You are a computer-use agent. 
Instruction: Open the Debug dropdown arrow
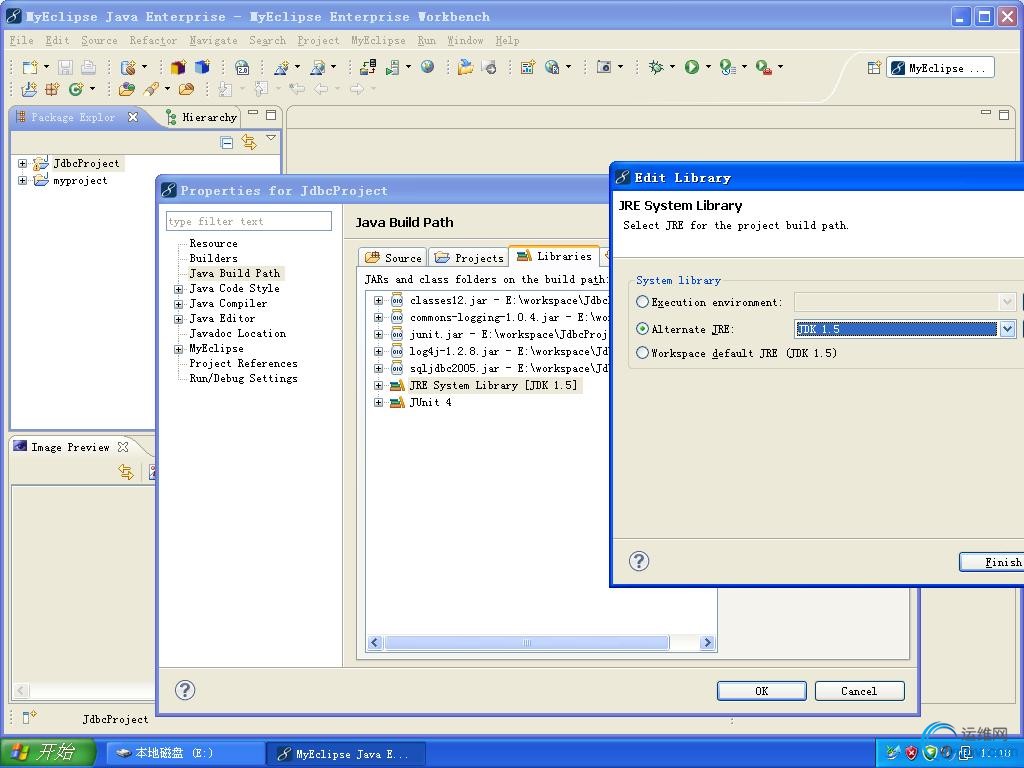point(672,67)
